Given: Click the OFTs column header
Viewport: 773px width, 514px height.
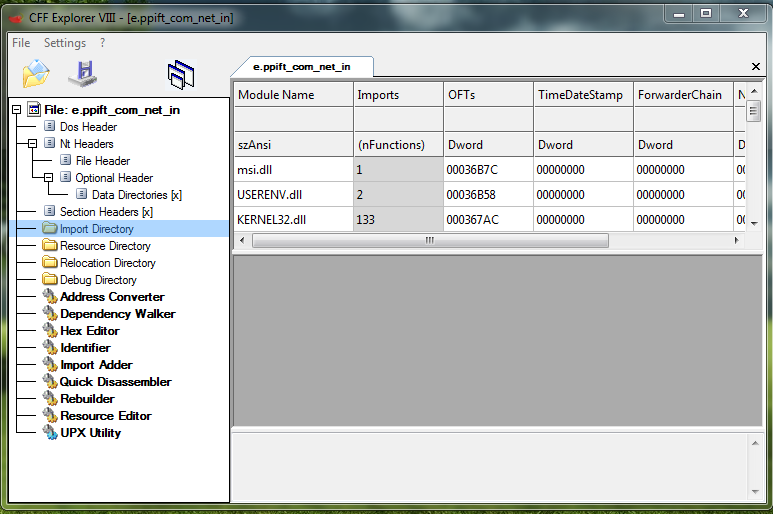Looking at the screenshot, I should click(489, 94).
